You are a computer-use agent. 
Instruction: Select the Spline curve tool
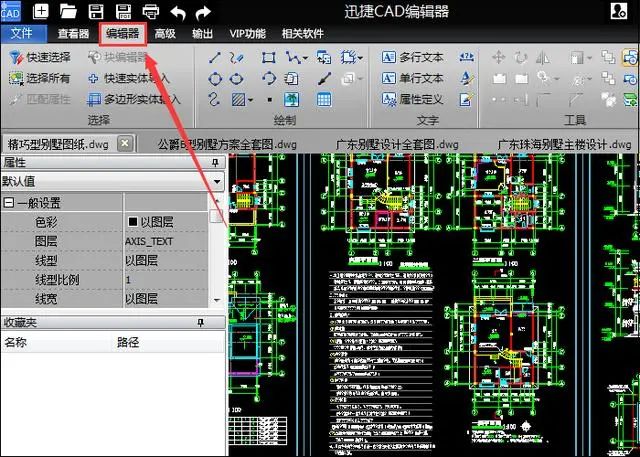(x=214, y=99)
